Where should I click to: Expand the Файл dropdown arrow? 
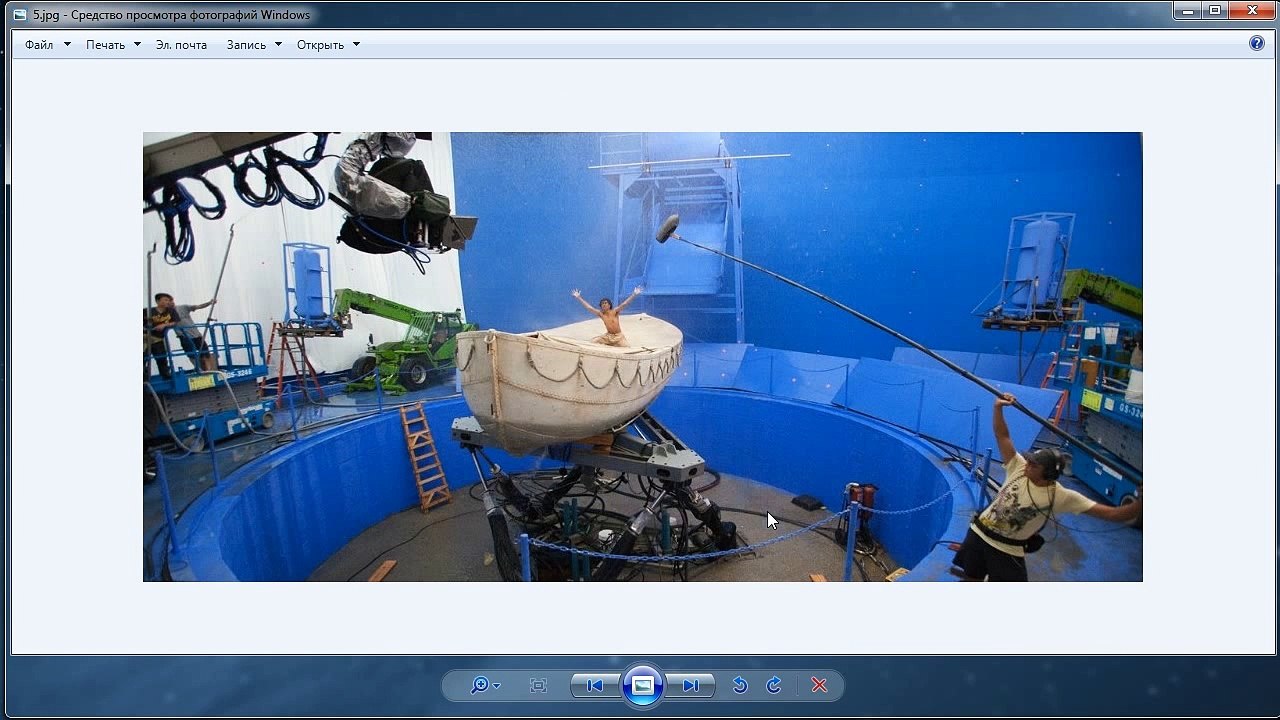click(x=67, y=45)
